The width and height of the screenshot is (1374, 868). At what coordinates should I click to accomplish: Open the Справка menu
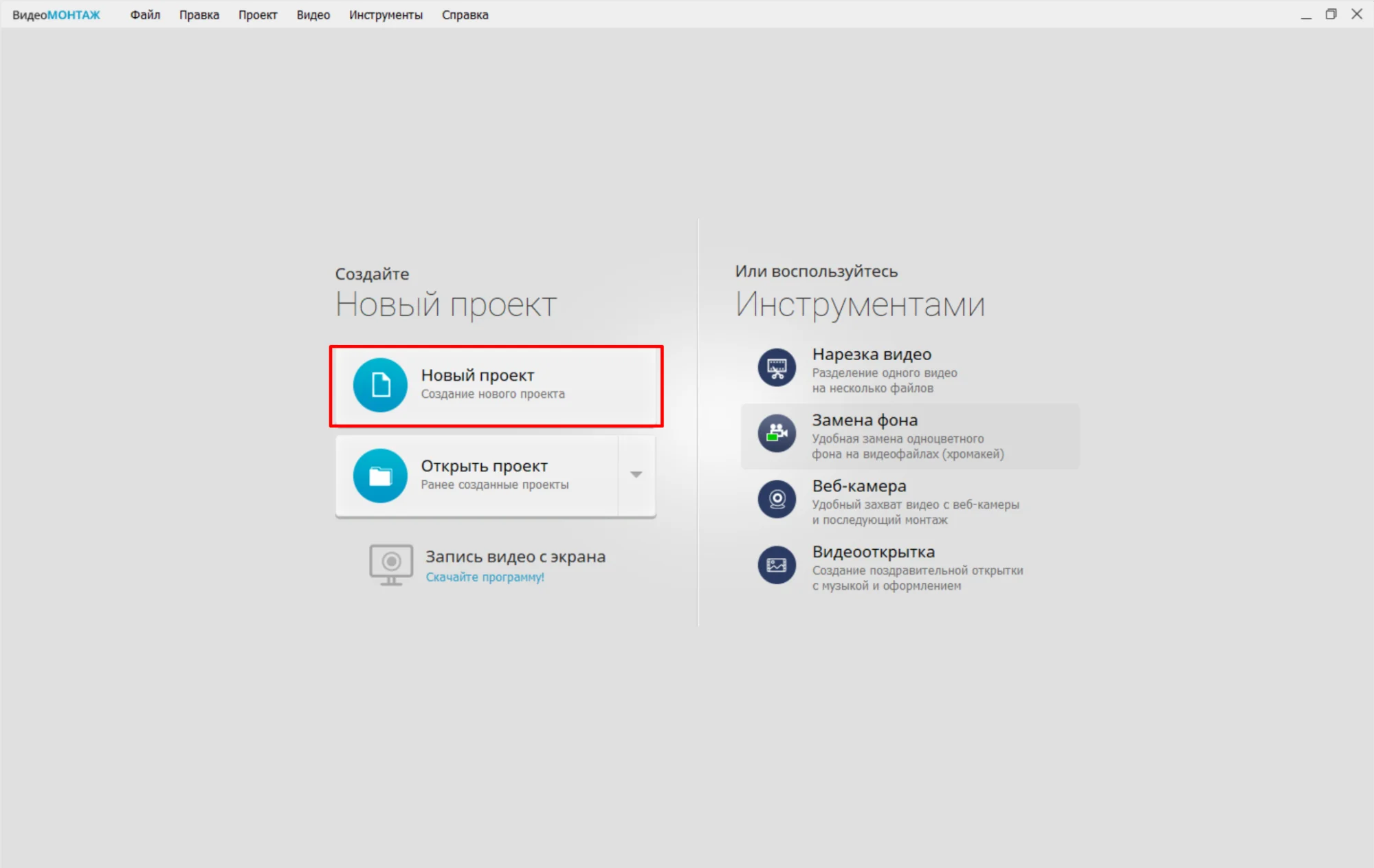pos(465,15)
